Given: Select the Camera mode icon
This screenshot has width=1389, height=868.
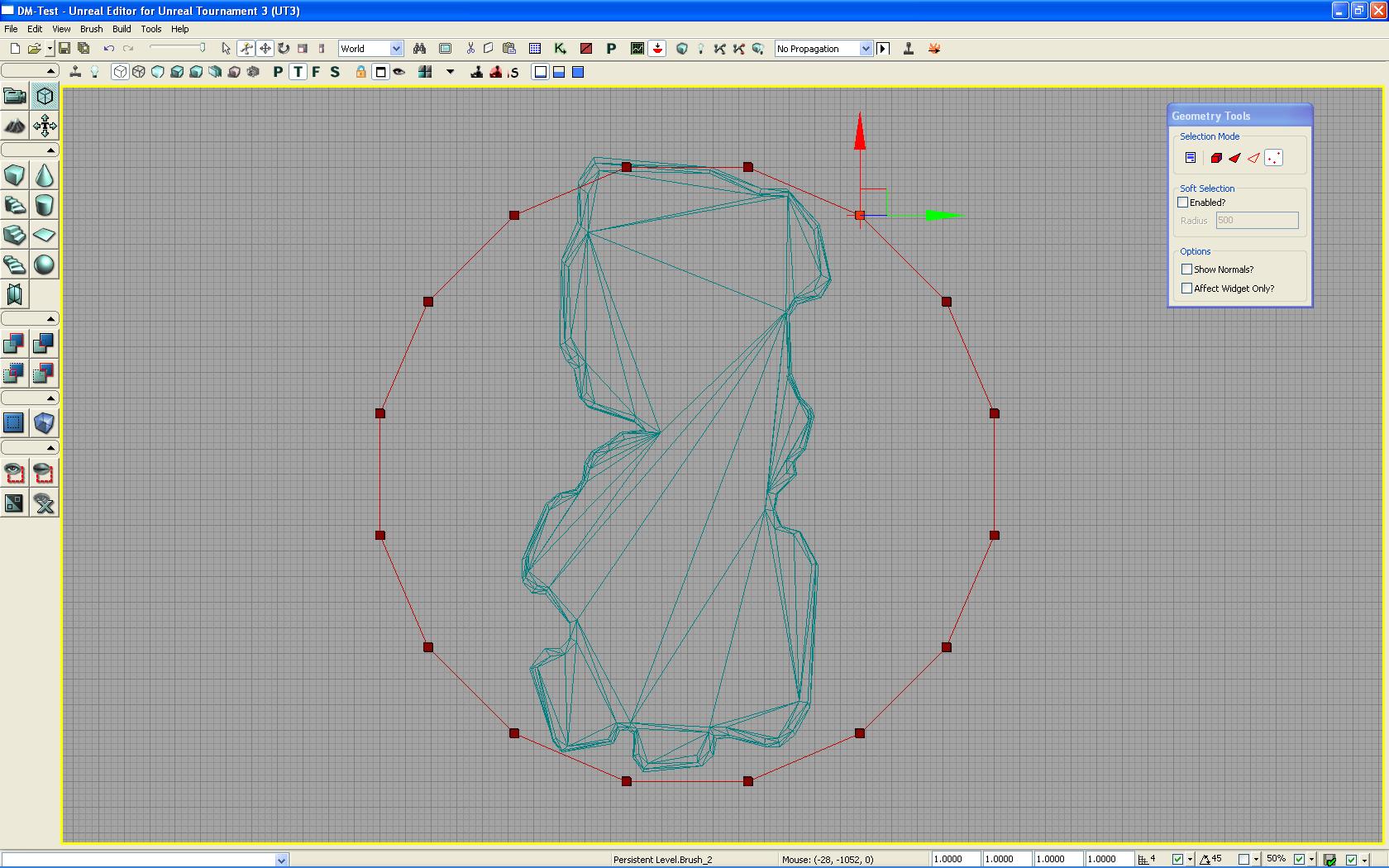Looking at the screenshot, I should point(15,96).
